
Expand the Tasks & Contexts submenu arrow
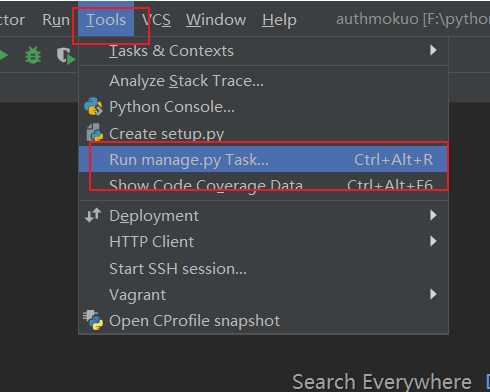pyautogui.click(x=433, y=50)
